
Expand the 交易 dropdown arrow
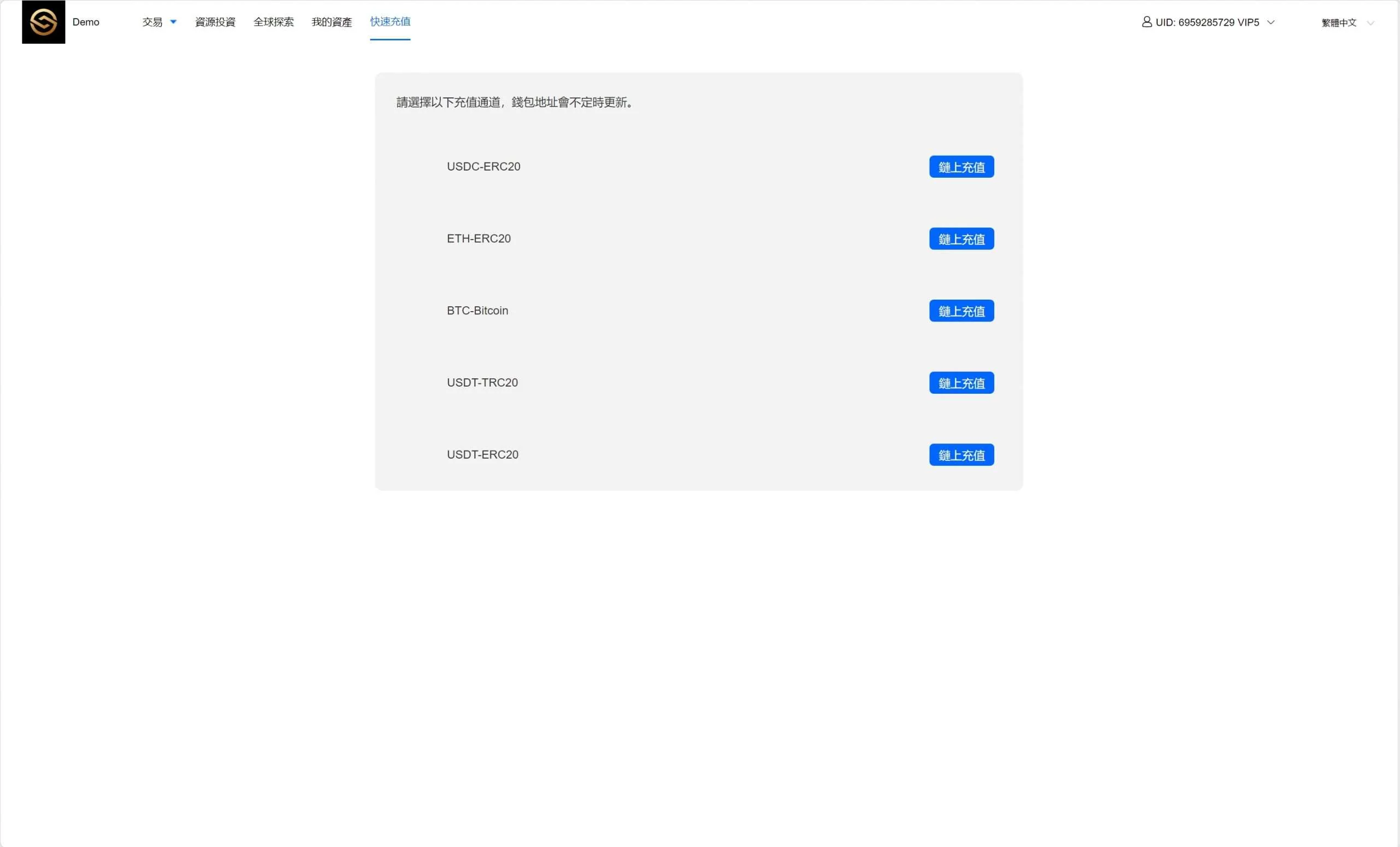pyautogui.click(x=173, y=21)
